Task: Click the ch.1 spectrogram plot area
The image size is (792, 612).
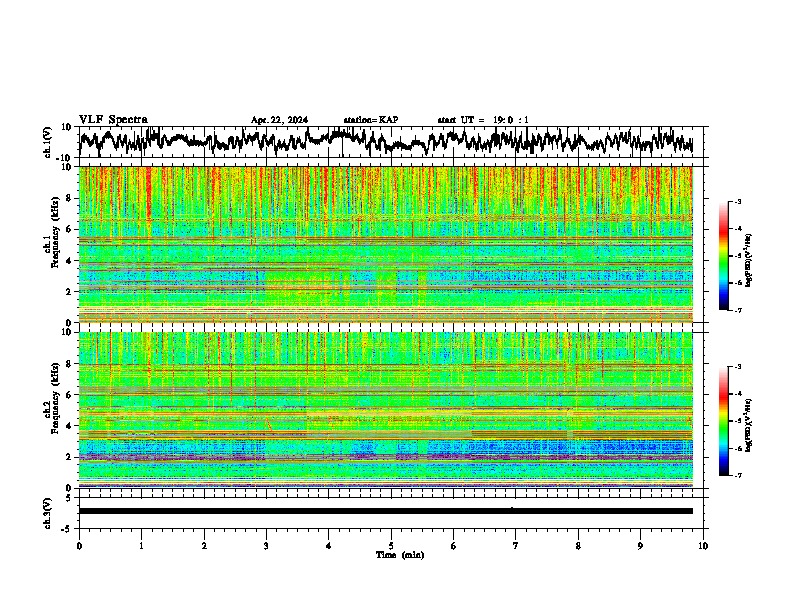Action: point(386,244)
